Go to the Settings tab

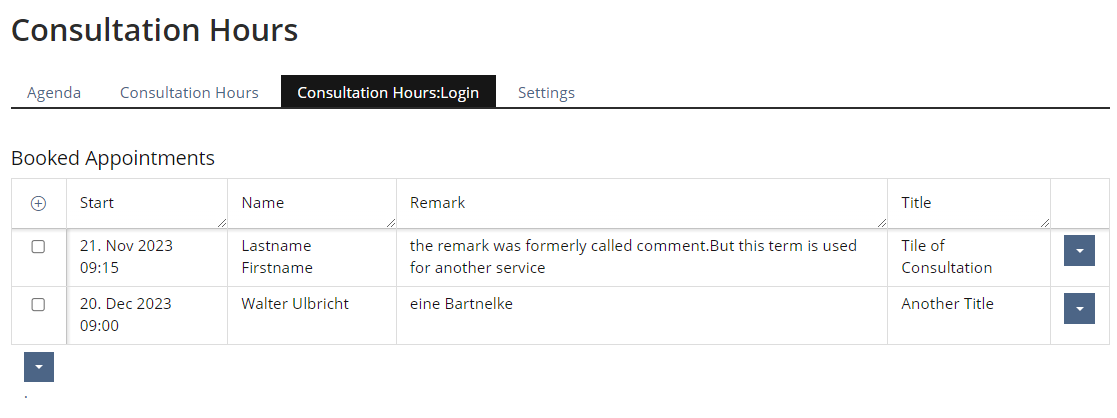(546, 93)
